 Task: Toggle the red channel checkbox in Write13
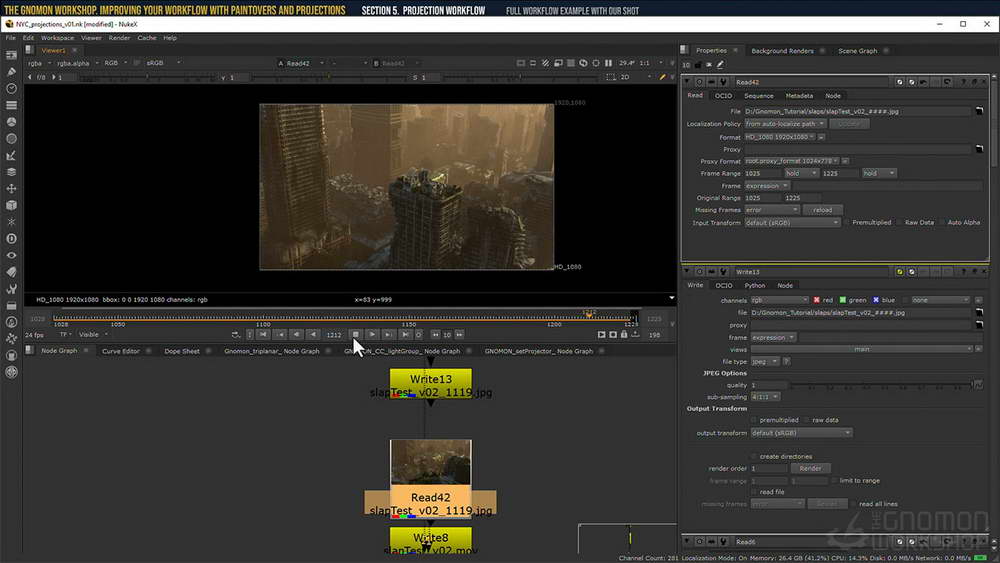816,300
